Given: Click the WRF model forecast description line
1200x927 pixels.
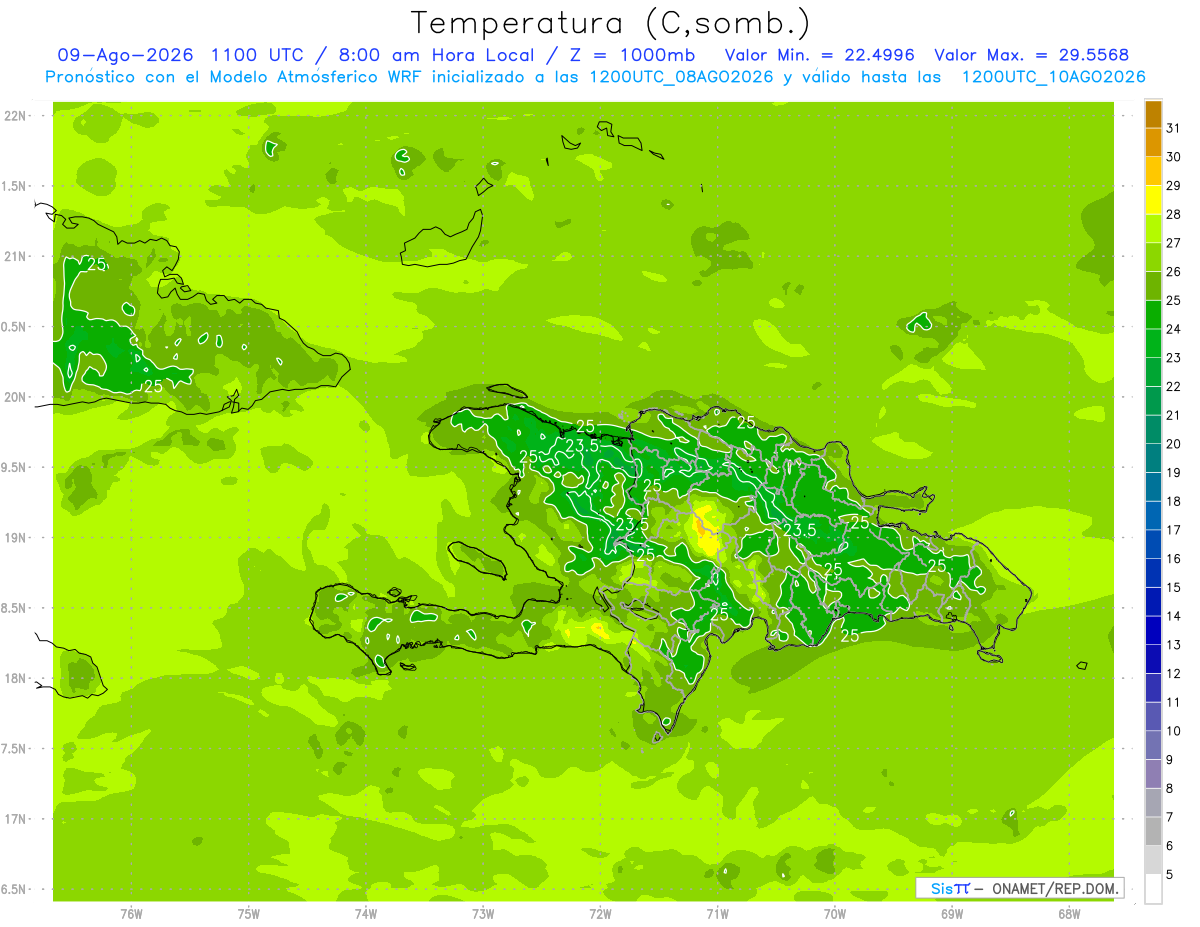Looking at the screenshot, I should pos(596,76).
